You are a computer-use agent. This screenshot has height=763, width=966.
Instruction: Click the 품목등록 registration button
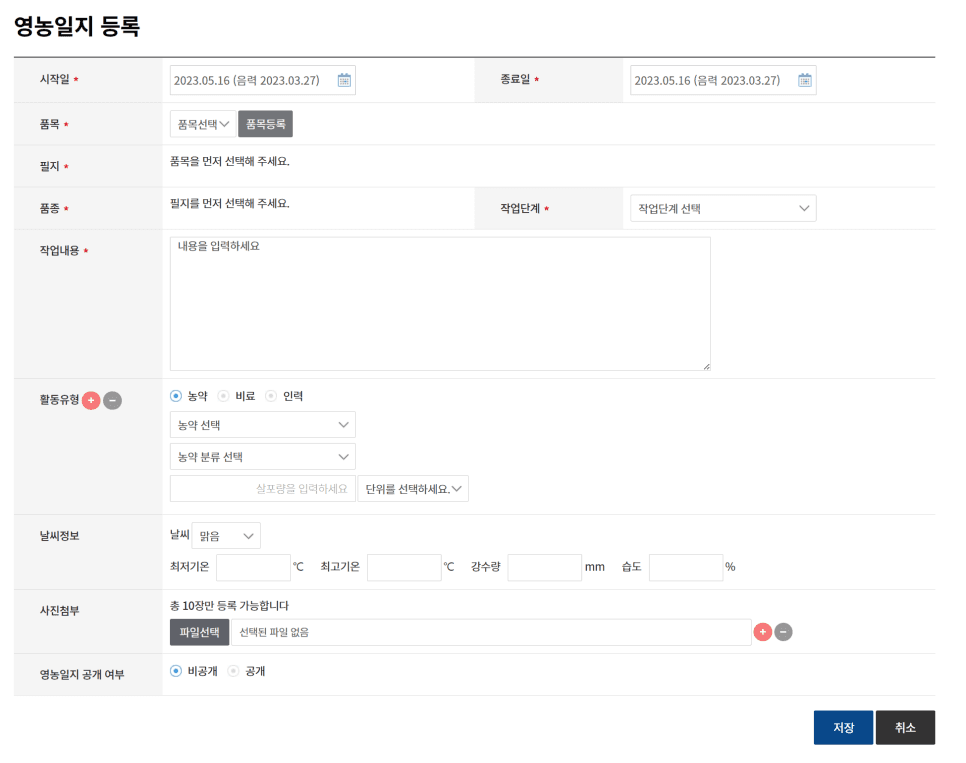(x=264, y=124)
